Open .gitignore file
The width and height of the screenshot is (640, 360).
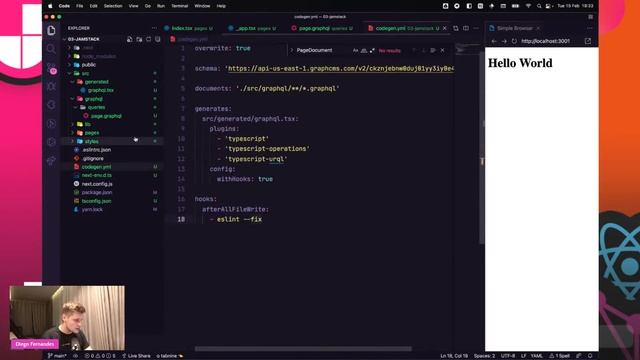[93, 158]
